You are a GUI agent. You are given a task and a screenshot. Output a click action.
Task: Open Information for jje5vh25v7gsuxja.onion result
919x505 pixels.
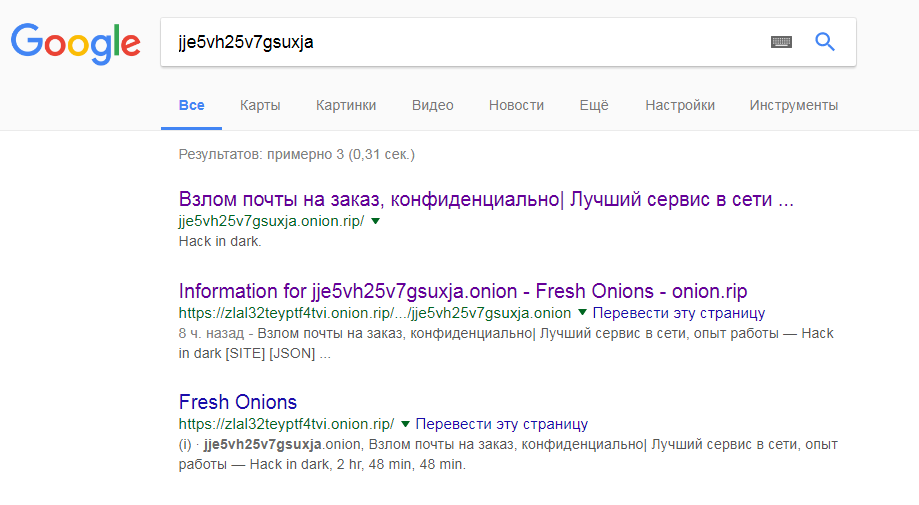pos(463,291)
